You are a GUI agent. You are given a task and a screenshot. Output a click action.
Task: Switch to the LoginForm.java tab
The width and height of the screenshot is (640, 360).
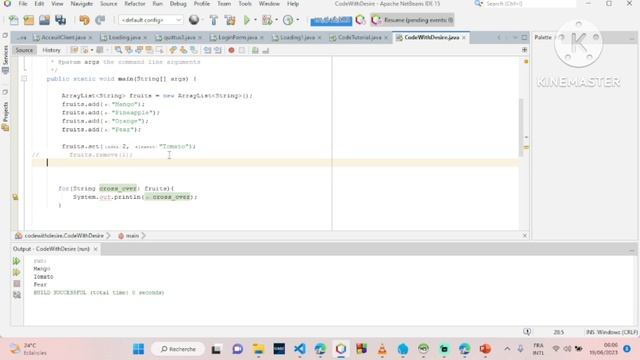[237, 38]
